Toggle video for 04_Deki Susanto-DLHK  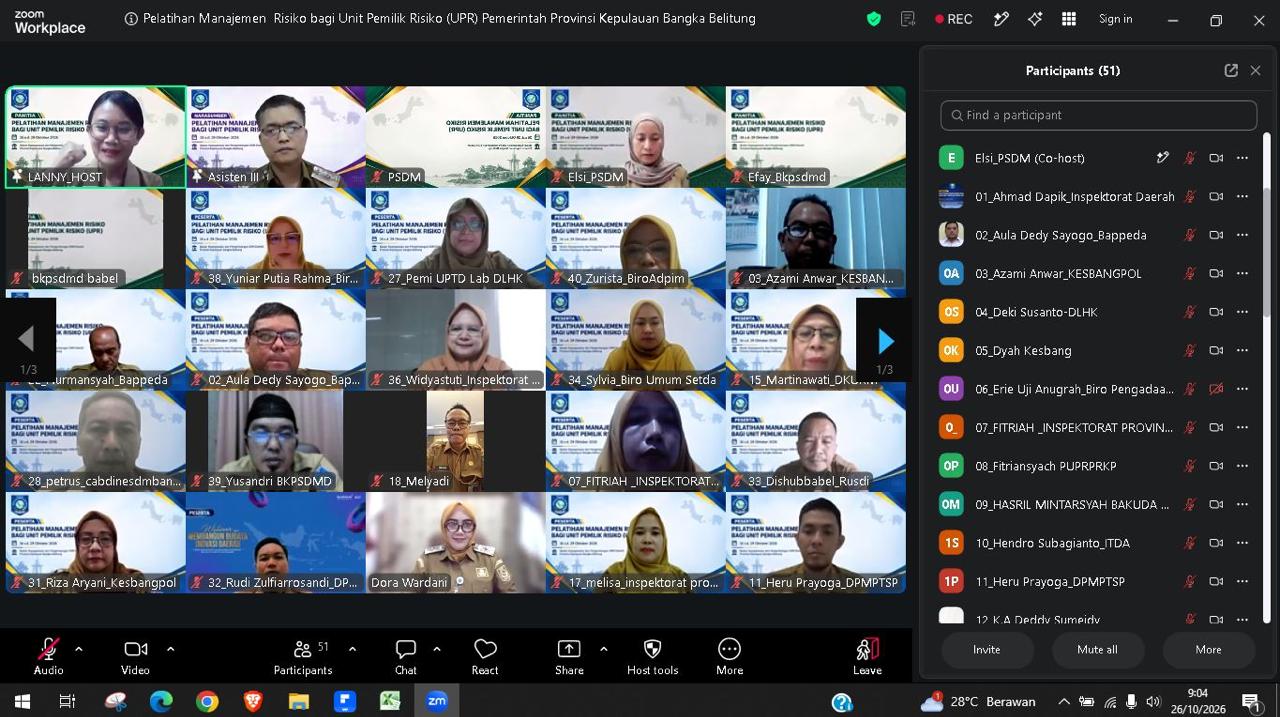tap(1216, 312)
